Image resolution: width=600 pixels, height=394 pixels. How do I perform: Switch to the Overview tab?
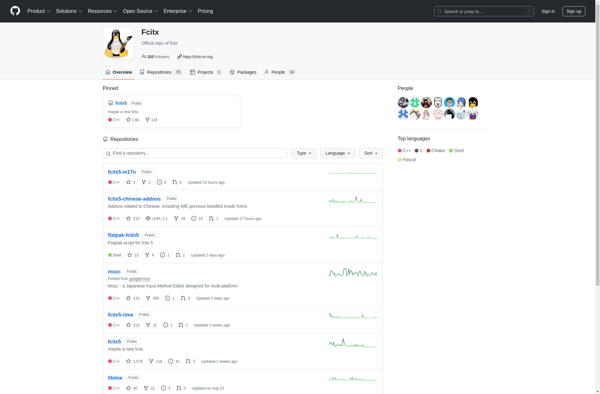(x=119, y=72)
